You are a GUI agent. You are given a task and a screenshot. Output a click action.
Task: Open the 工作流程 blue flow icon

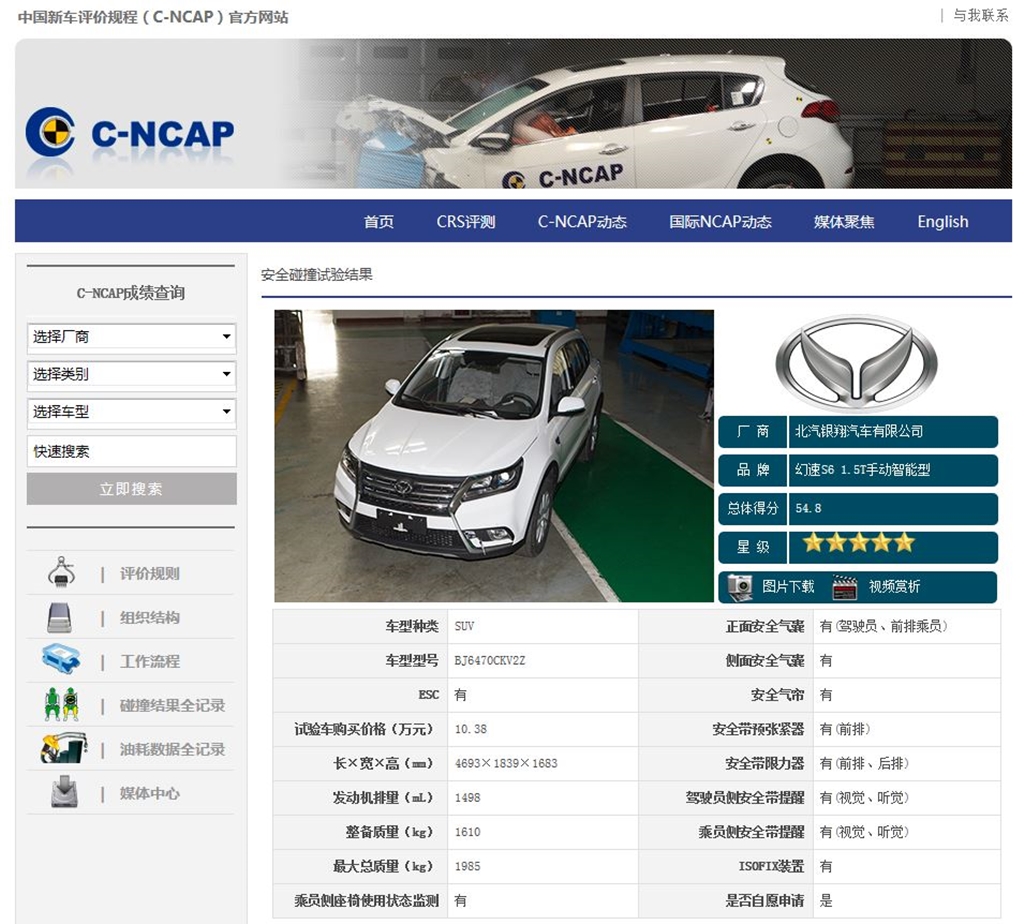tap(61, 659)
